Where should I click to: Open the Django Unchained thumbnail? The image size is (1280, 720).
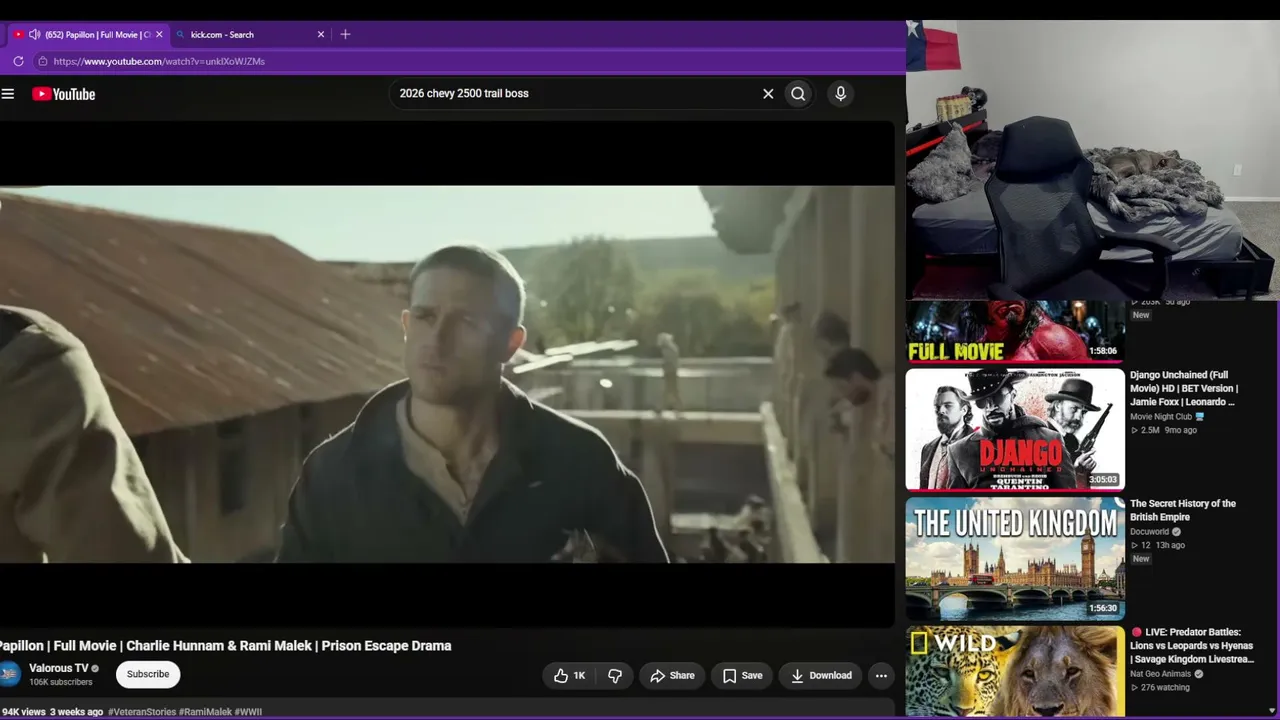[1015, 429]
